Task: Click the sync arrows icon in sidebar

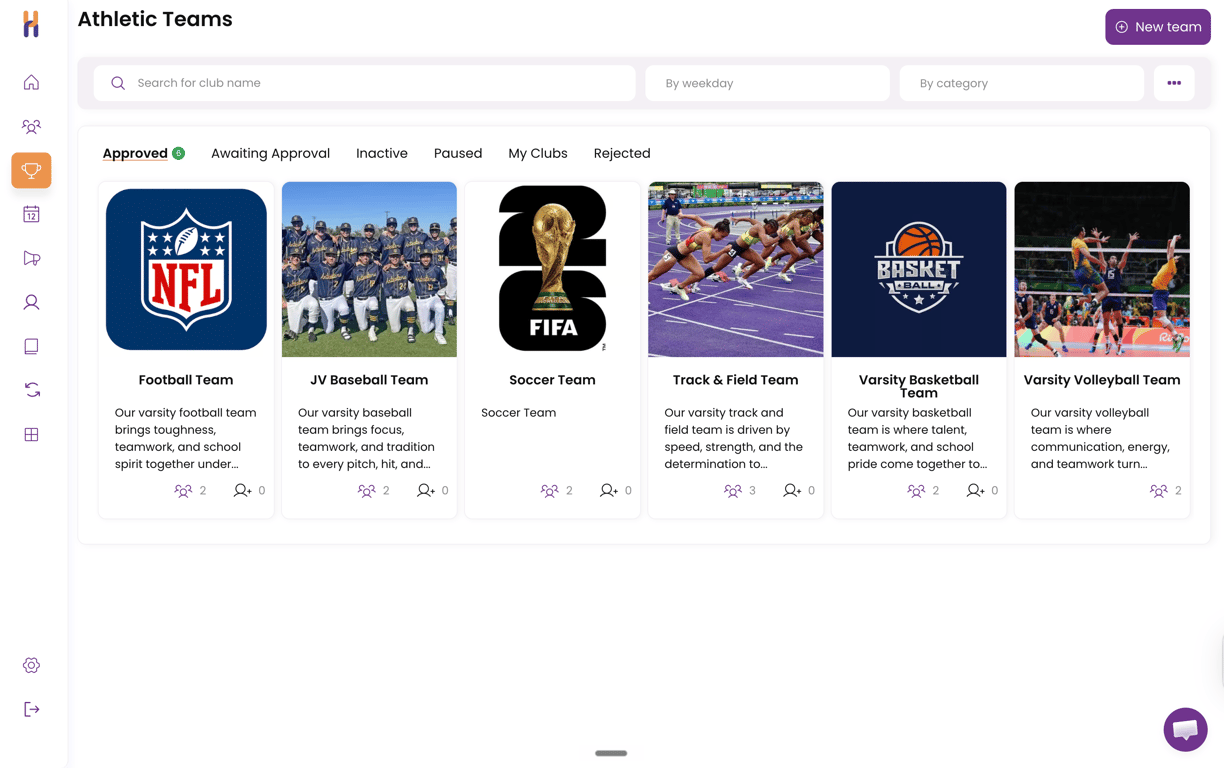Action: click(x=31, y=390)
